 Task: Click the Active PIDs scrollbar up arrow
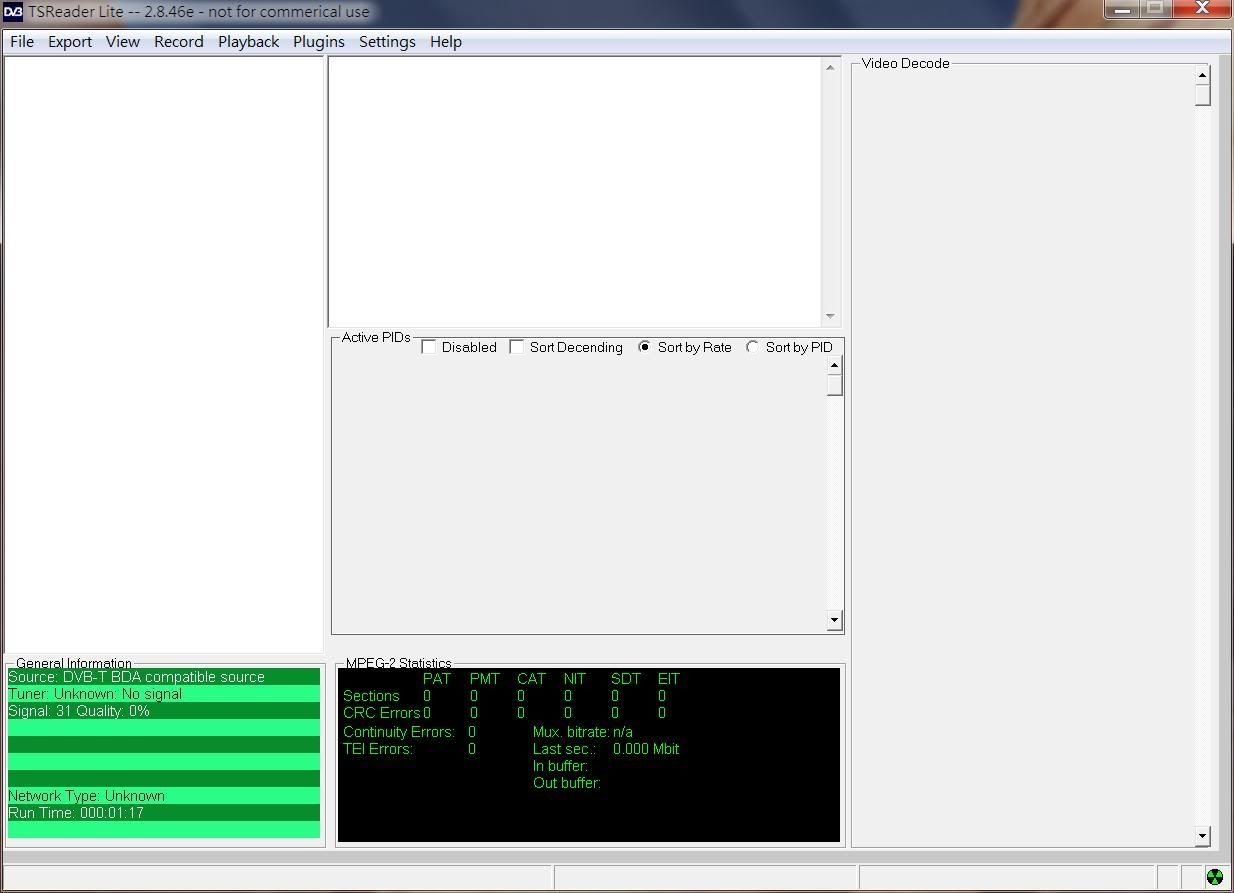point(835,366)
